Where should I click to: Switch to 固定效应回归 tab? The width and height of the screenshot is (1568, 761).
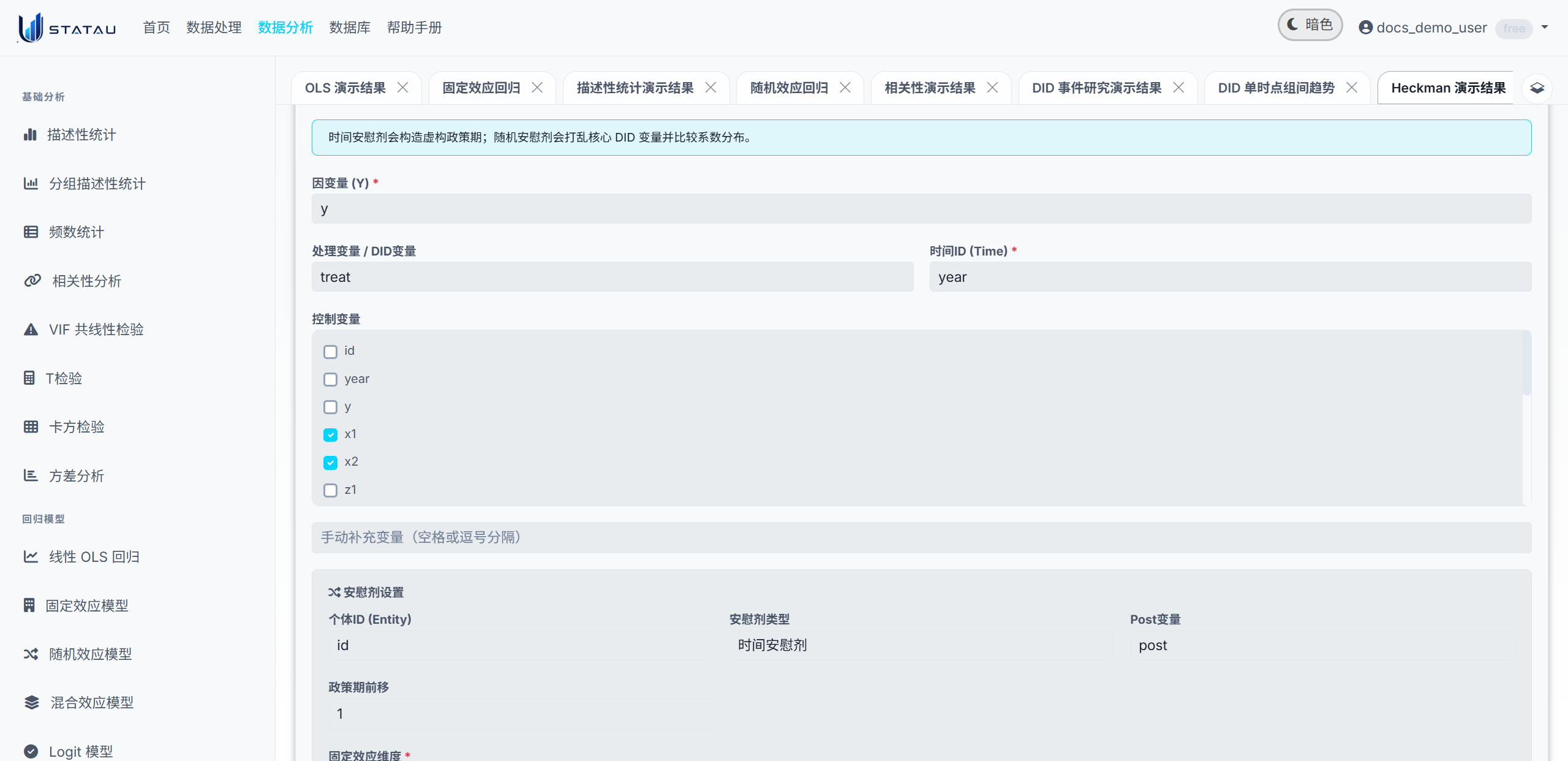[481, 88]
